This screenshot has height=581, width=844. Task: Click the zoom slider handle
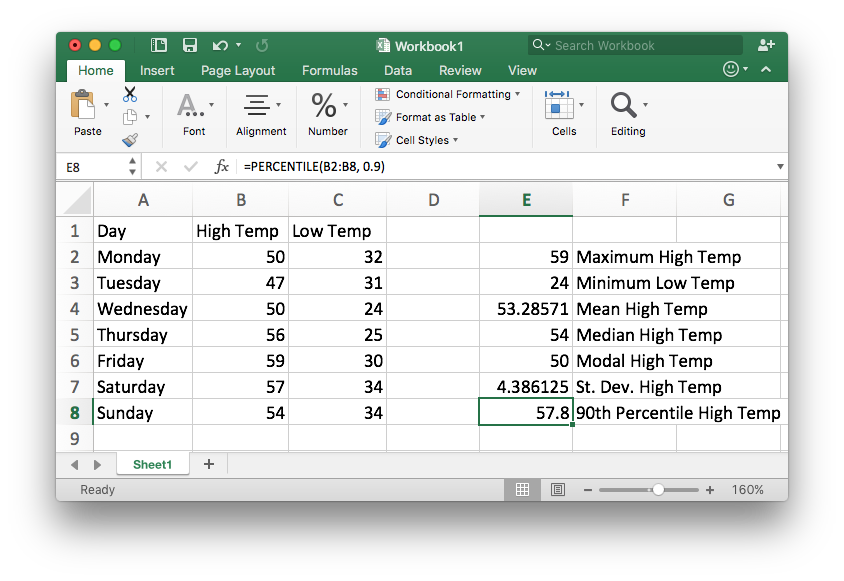pyautogui.click(x=658, y=490)
